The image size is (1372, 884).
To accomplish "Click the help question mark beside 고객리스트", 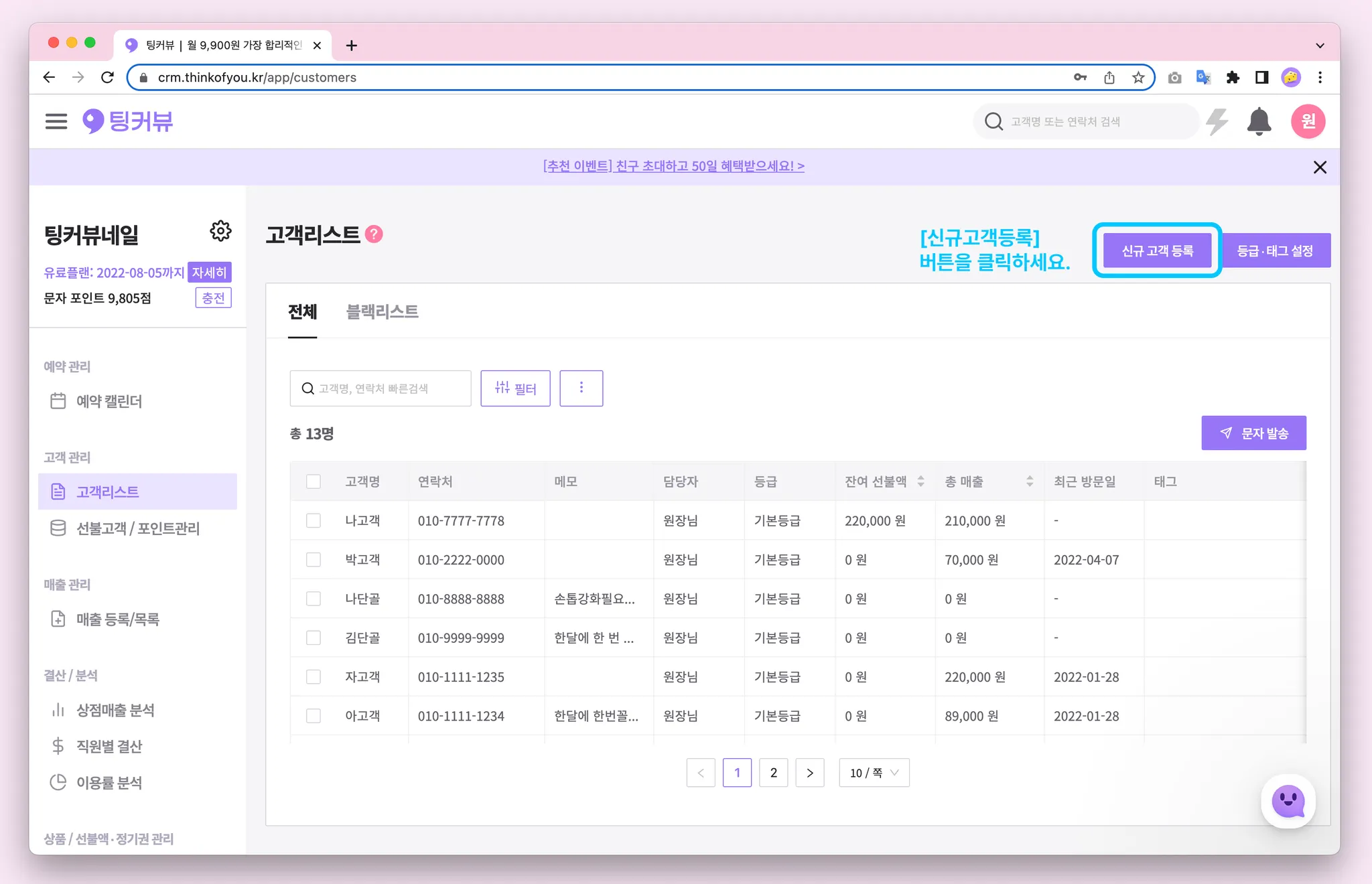I will point(374,234).
